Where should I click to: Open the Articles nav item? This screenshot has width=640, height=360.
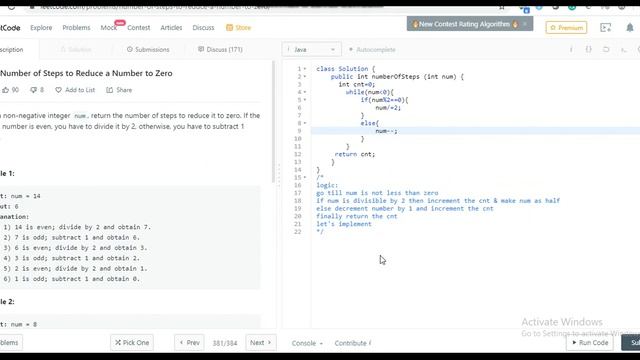click(x=171, y=28)
